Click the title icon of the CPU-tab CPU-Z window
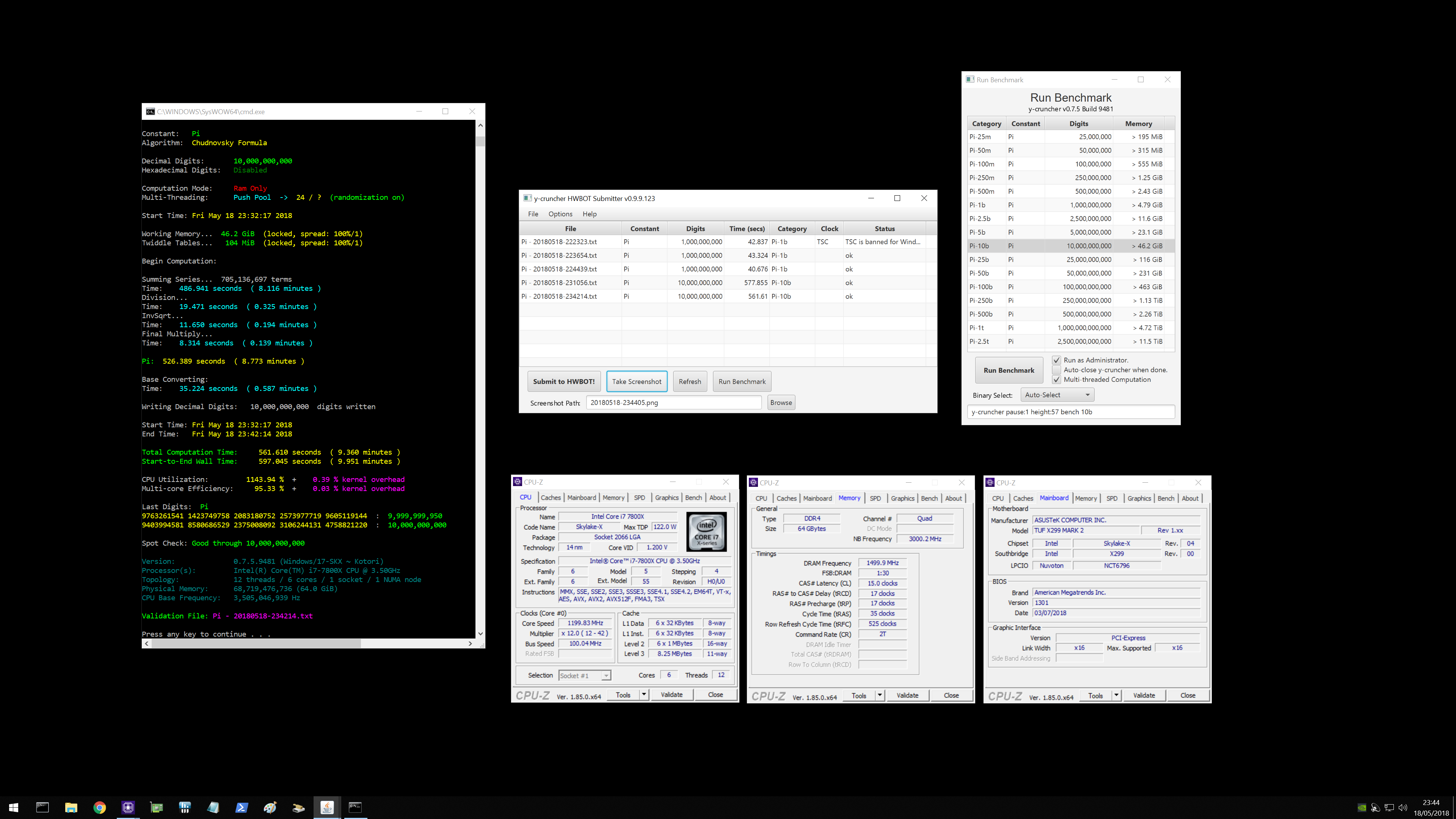 (x=517, y=482)
